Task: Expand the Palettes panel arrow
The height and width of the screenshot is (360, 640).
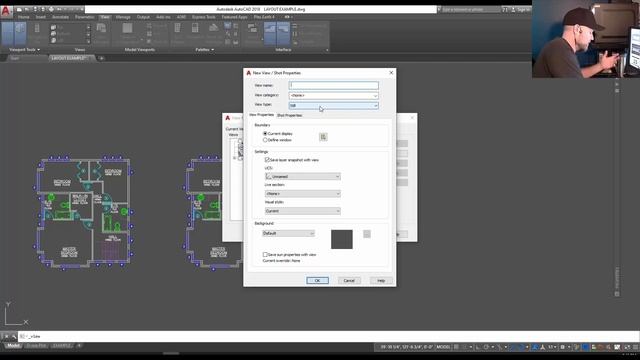Action: tap(212, 50)
